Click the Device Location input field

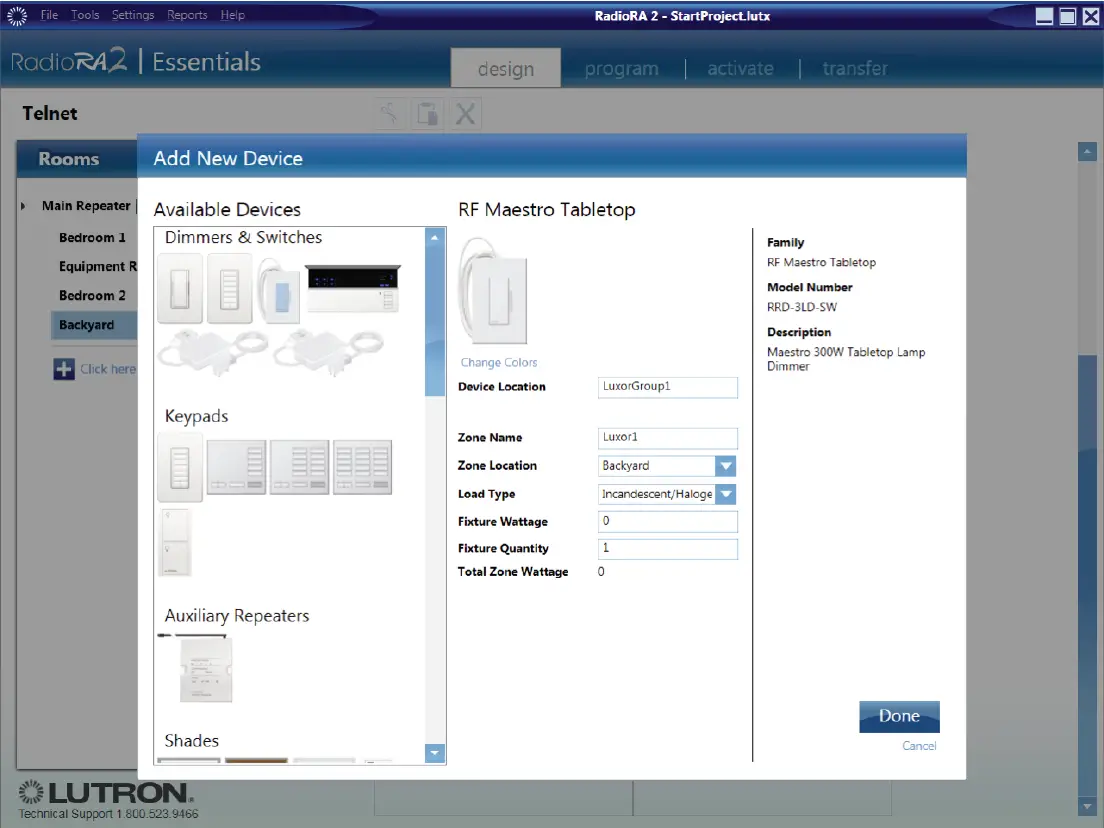click(667, 387)
